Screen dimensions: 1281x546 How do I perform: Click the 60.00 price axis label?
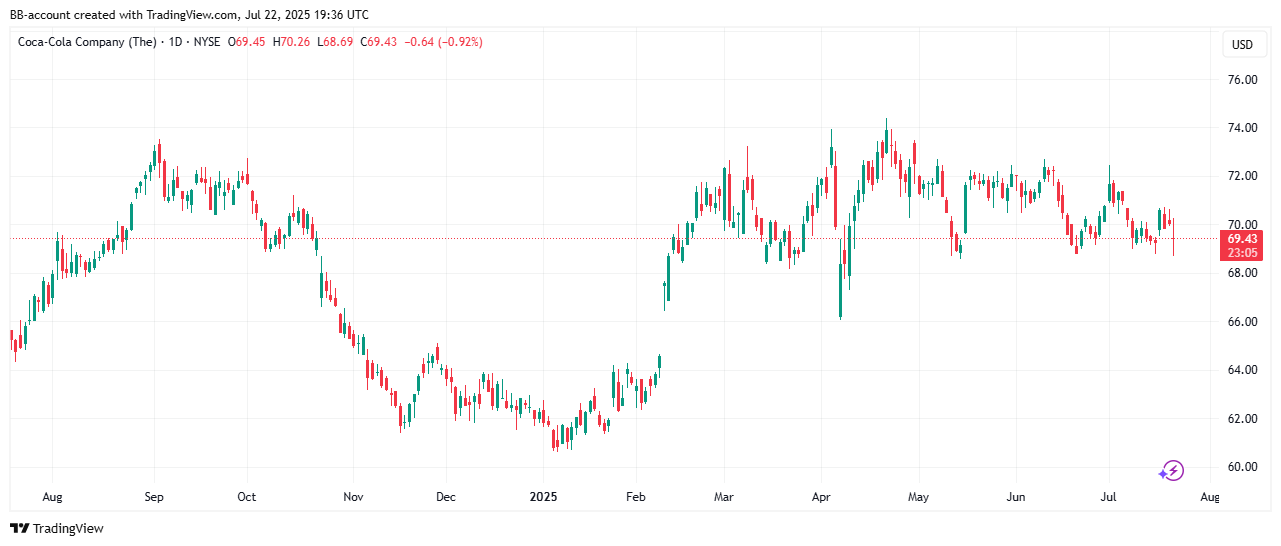click(1242, 467)
